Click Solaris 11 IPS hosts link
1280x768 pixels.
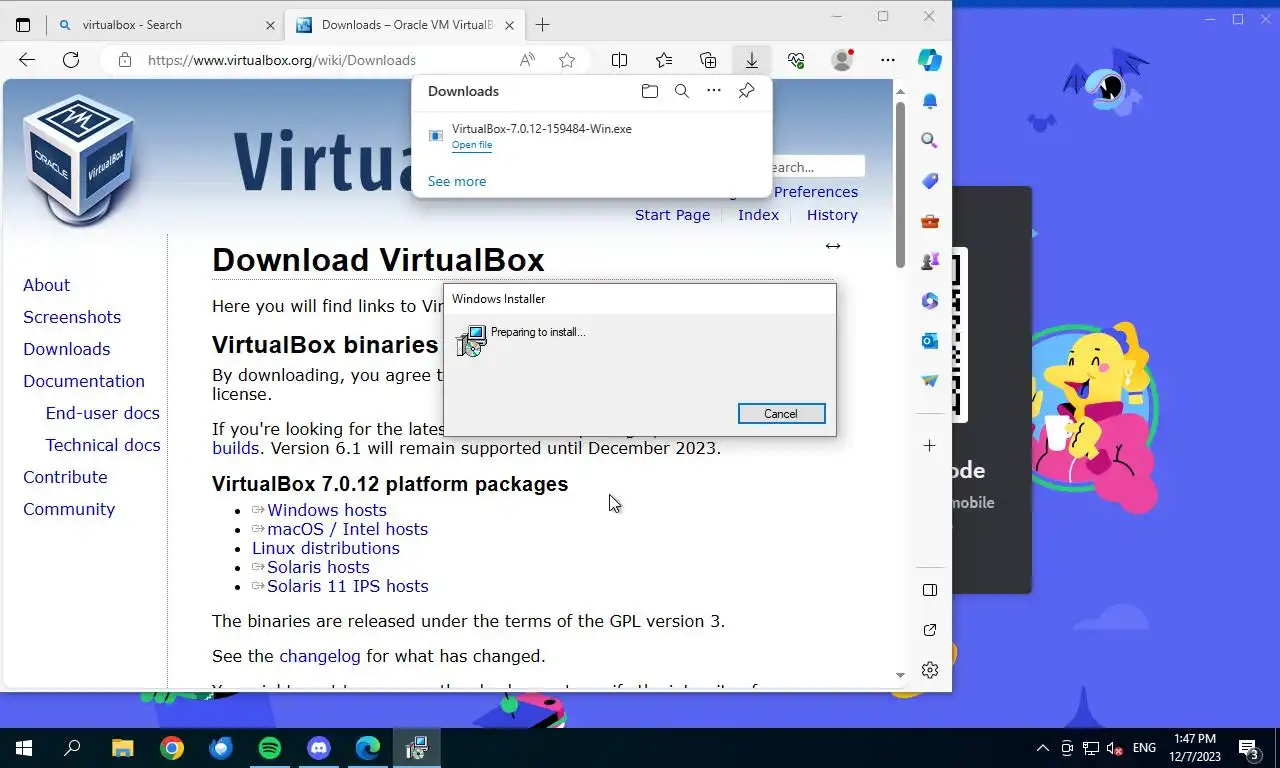(347, 586)
